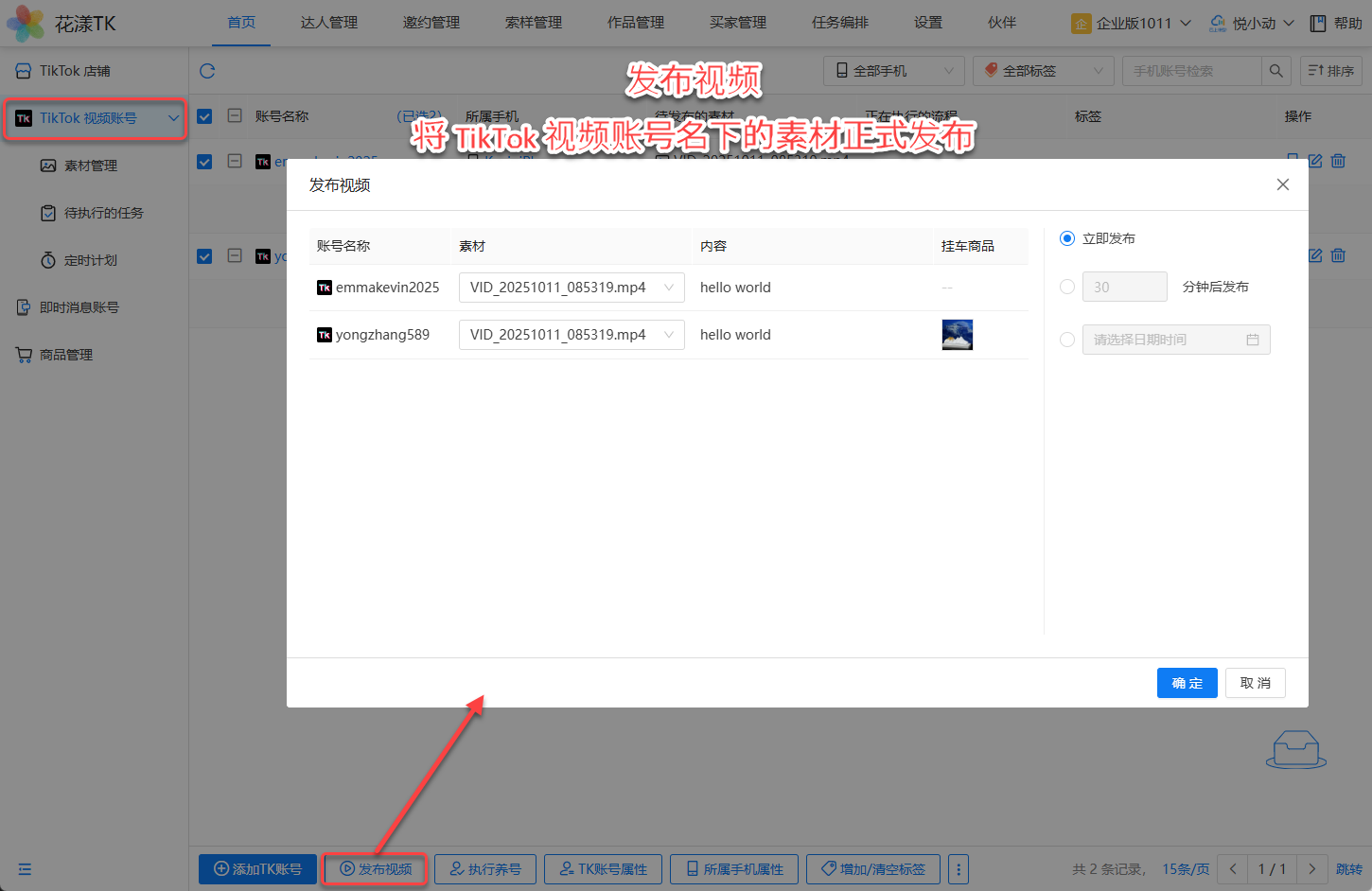
Task: Click the 取消 cancel button
Action: (1255, 683)
